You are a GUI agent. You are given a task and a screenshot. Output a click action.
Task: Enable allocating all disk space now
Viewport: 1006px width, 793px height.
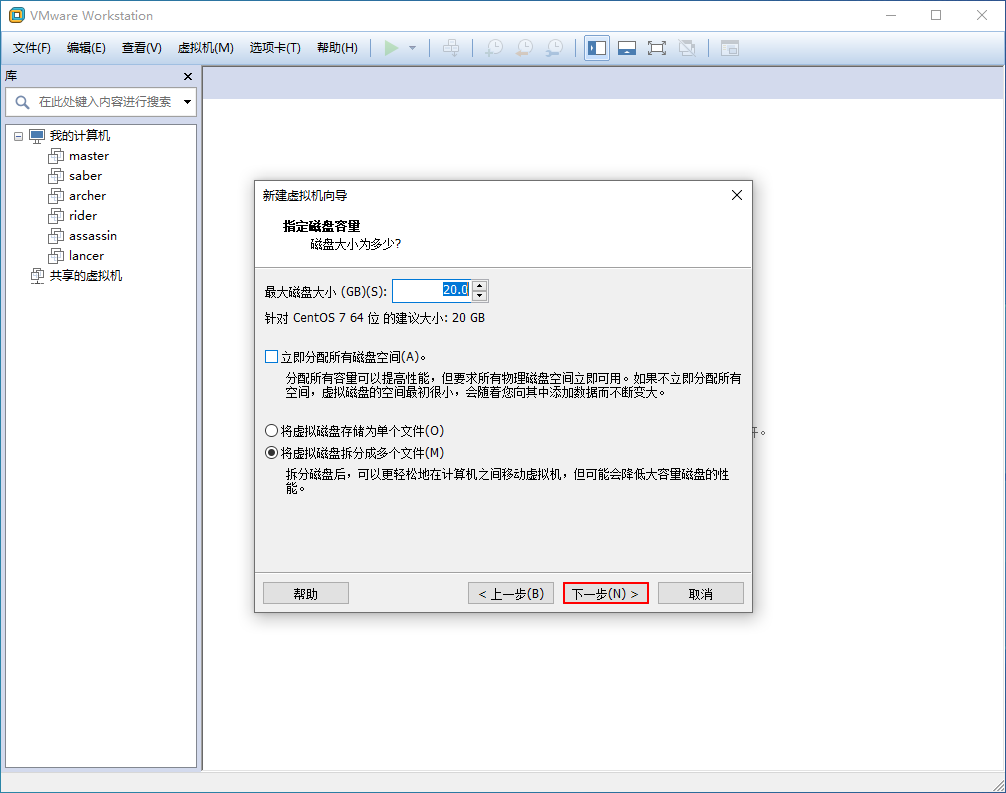[x=272, y=356]
